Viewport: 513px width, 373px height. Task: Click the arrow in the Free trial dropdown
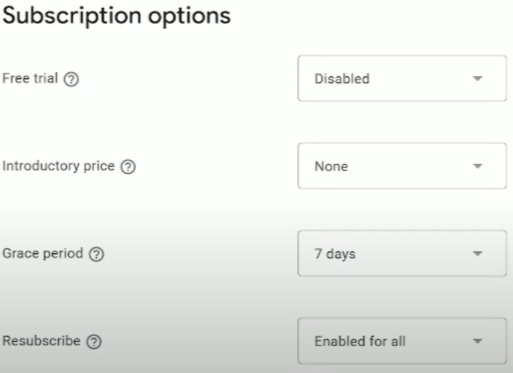pos(478,79)
